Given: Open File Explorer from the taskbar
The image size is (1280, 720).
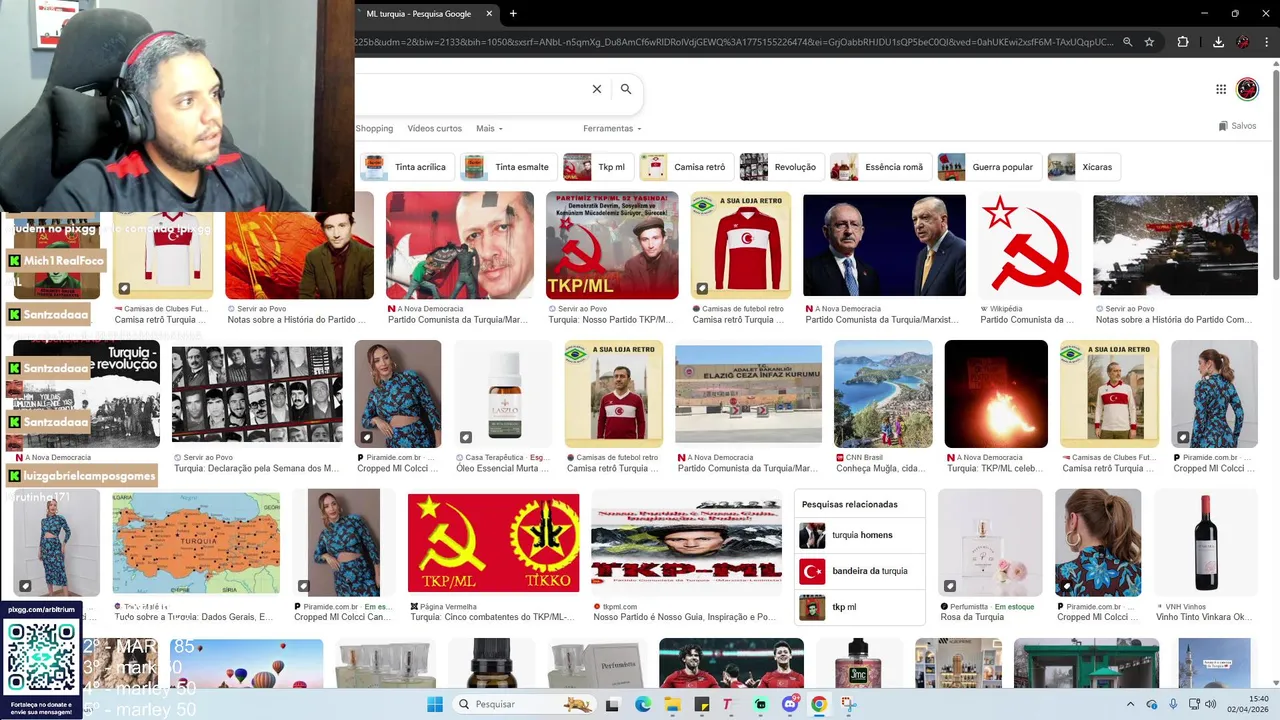Looking at the screenshot, I should click(673, 704).
